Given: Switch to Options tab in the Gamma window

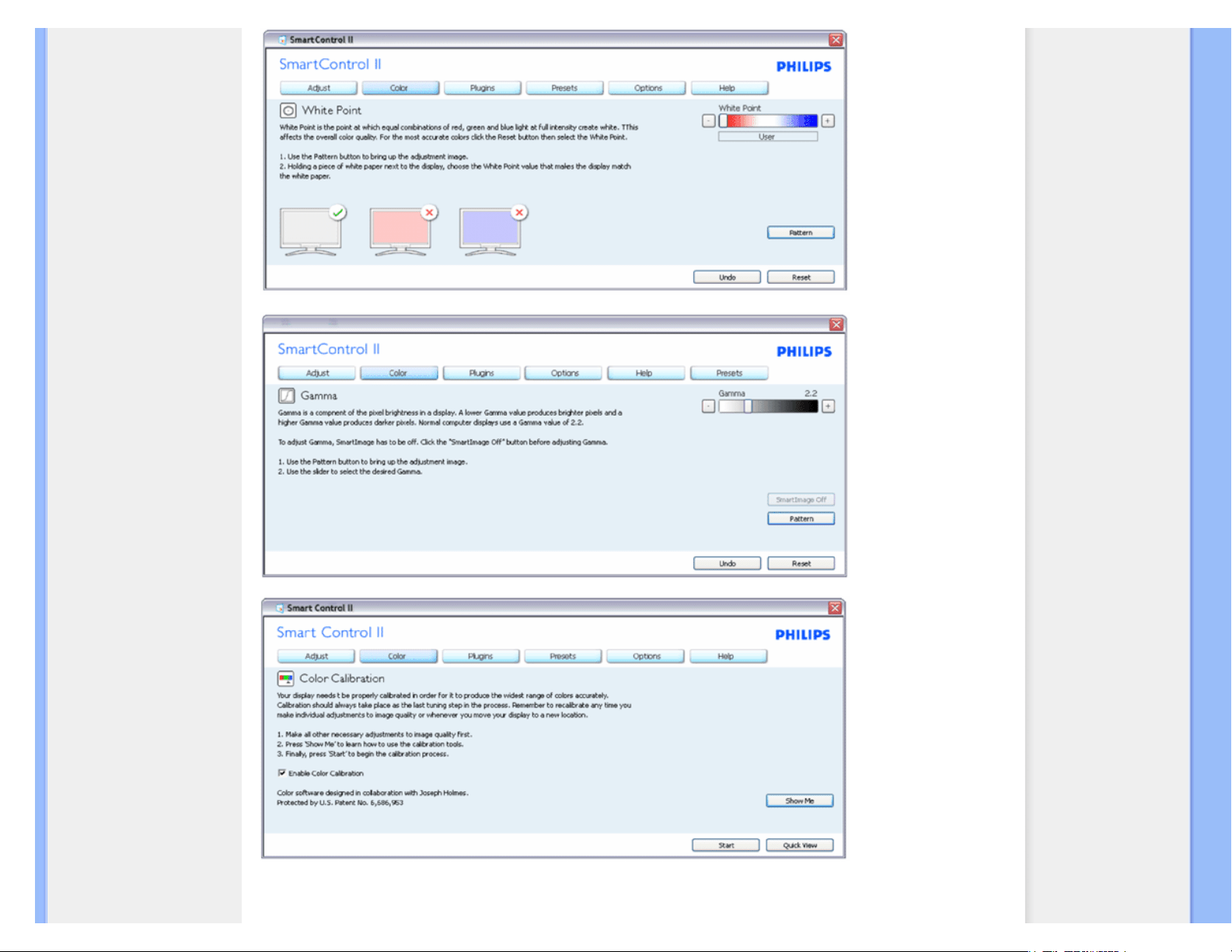Looking at the screenshot, I should (564, 373).
